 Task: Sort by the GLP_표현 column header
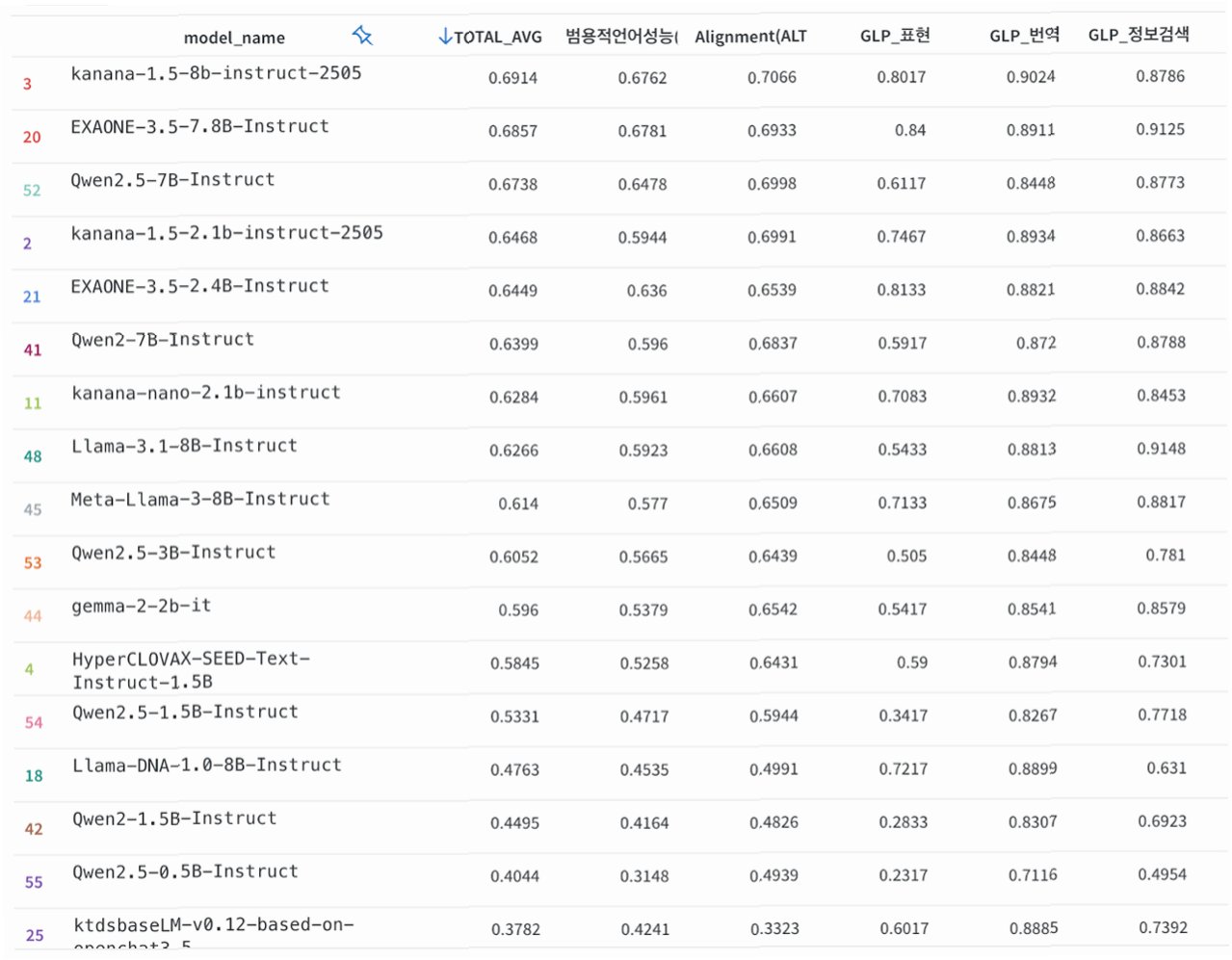pos(895,36)
